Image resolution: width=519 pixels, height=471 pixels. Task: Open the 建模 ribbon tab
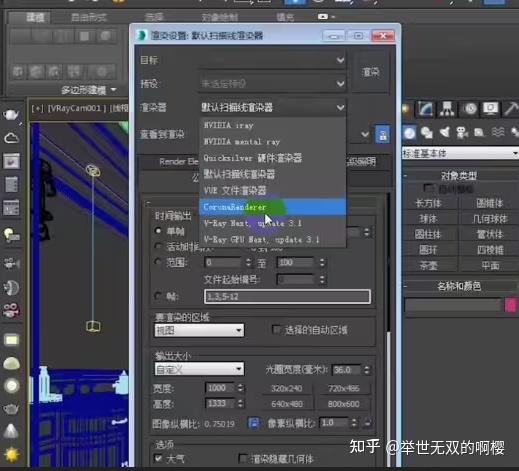click(35, 18)
